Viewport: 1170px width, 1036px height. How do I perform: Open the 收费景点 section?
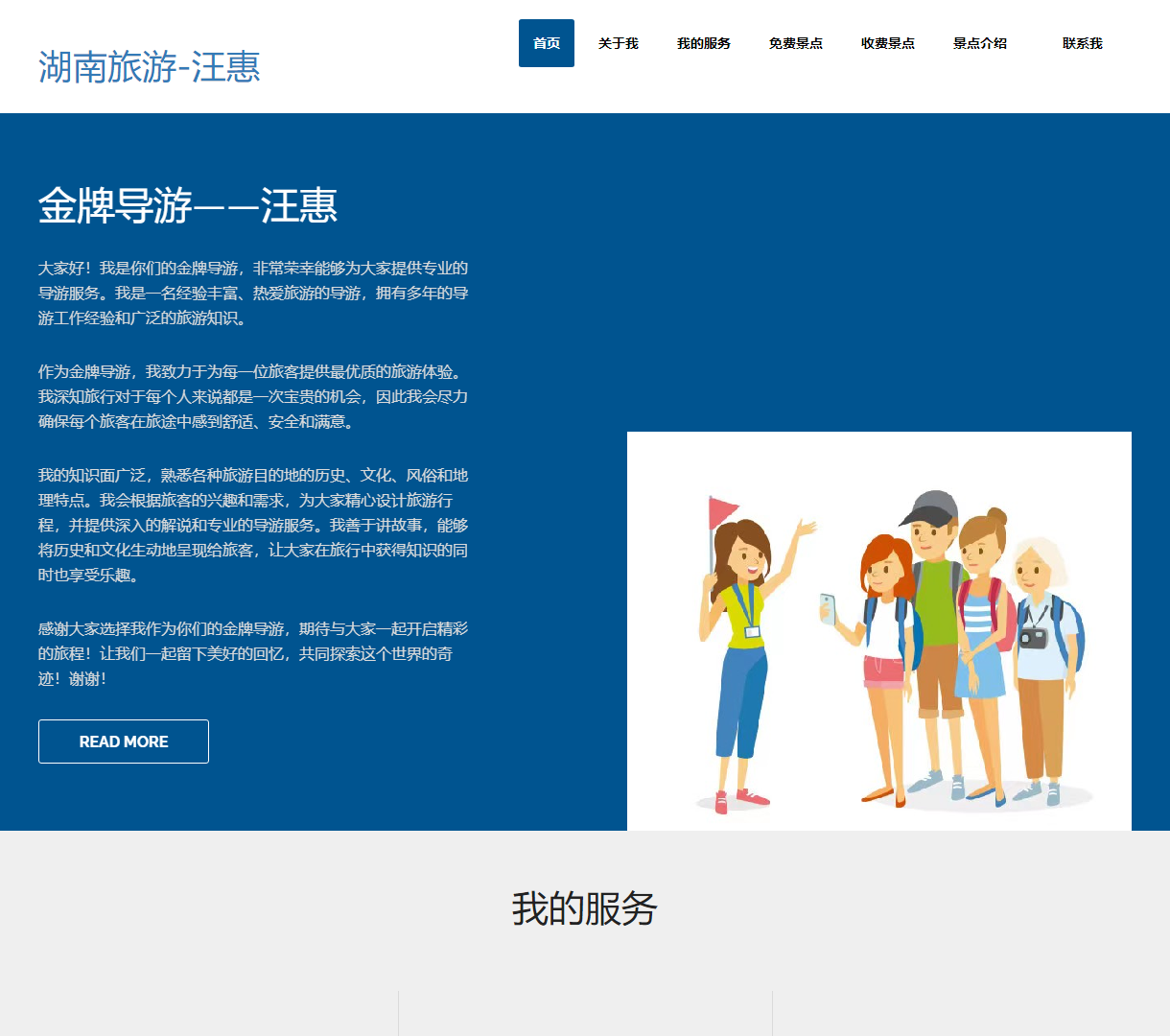887,42
